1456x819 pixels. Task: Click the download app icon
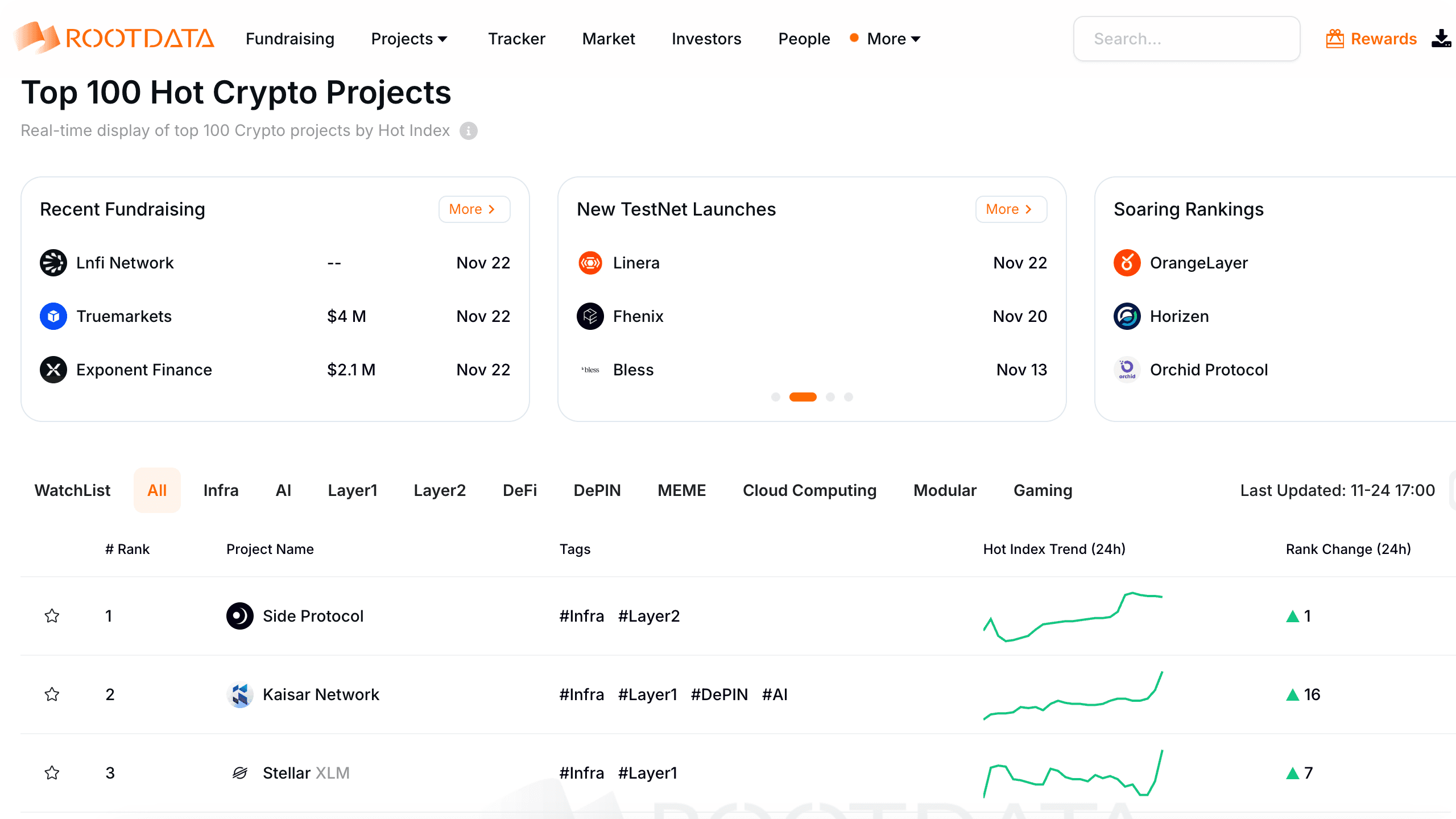[1441, 39]
